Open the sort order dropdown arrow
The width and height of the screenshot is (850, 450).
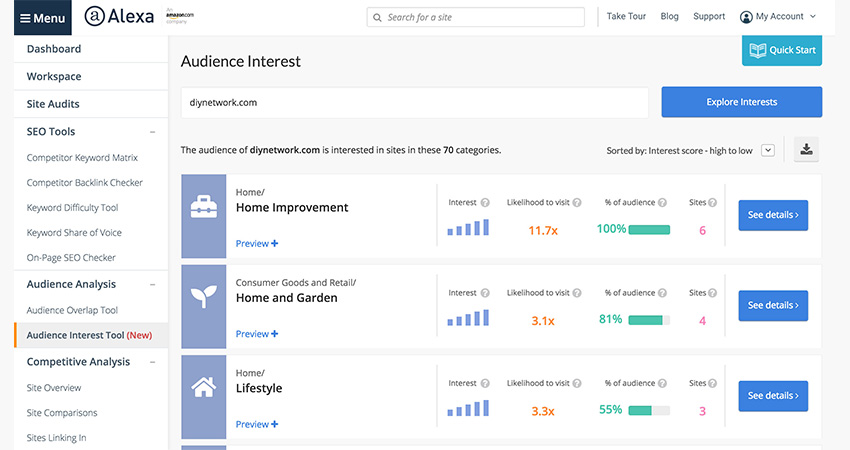pos(768,150)
